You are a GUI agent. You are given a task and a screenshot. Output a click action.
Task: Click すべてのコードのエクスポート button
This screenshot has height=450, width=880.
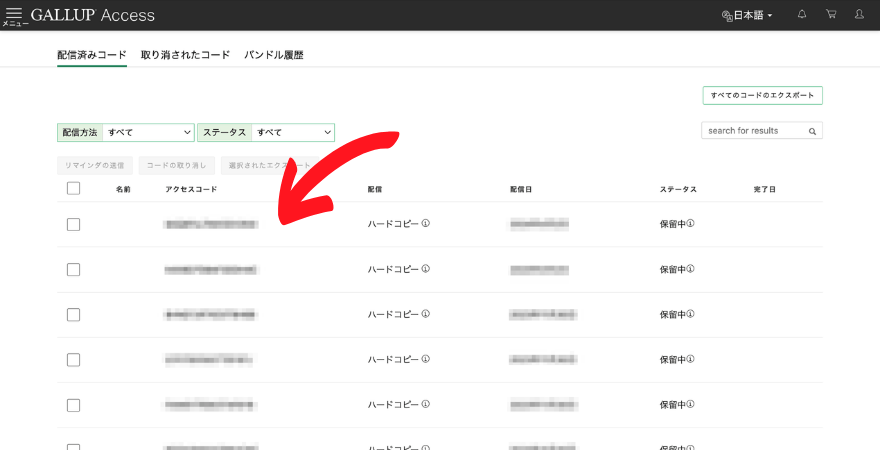tap(763, 95)
